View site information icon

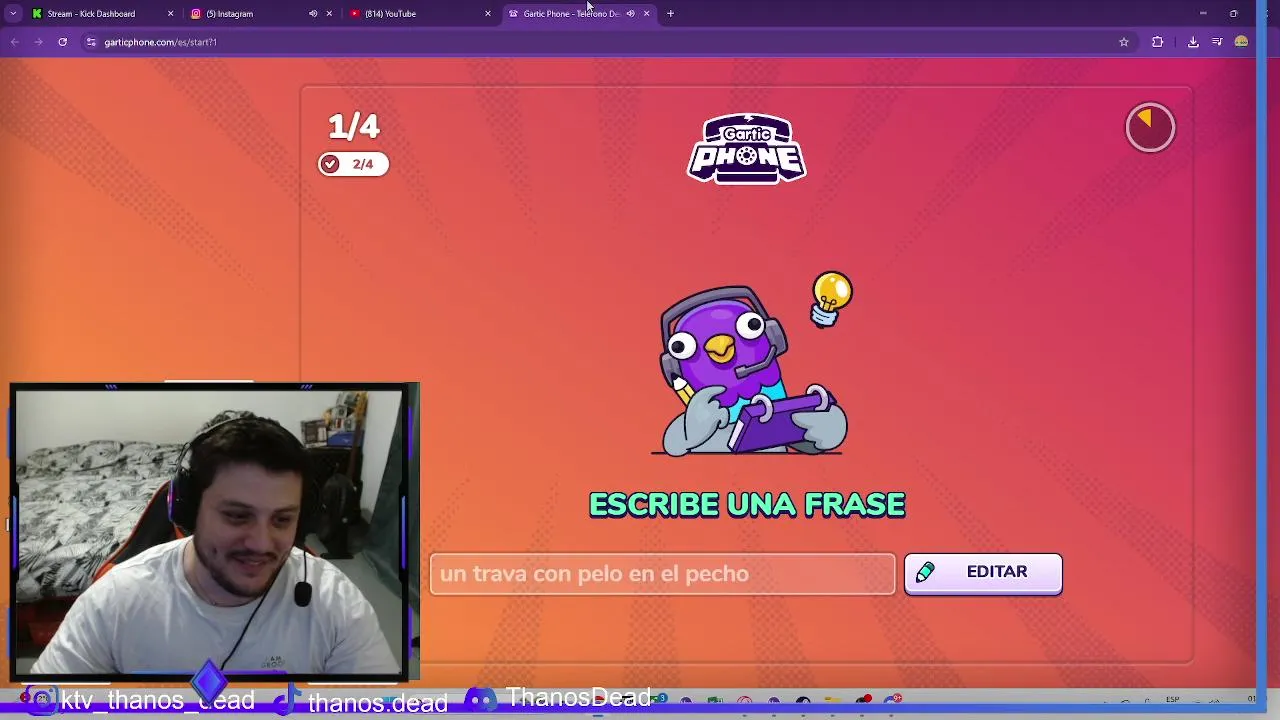pyautogui.click(x=91, y=42)
